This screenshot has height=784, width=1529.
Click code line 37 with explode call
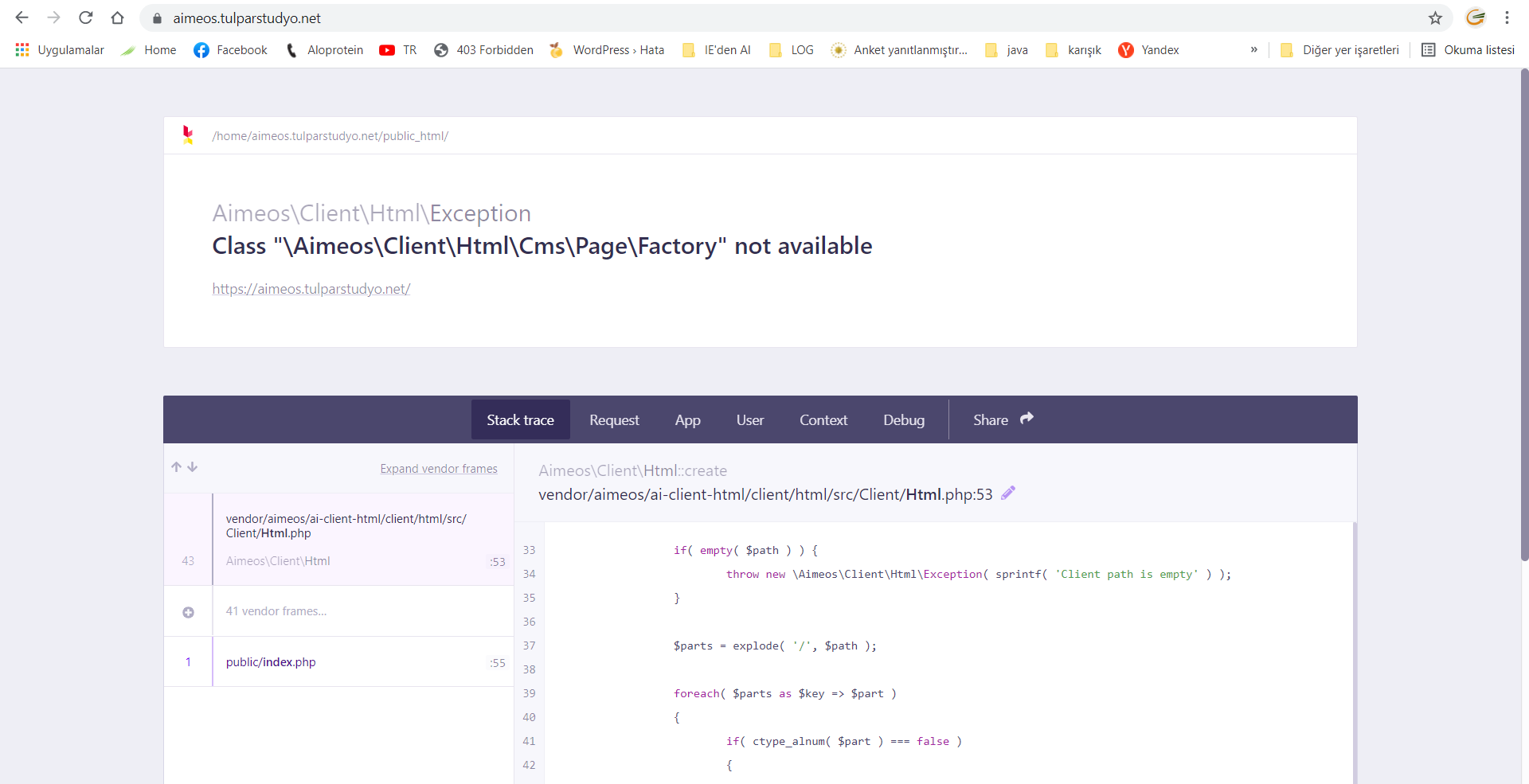(775, 646)
